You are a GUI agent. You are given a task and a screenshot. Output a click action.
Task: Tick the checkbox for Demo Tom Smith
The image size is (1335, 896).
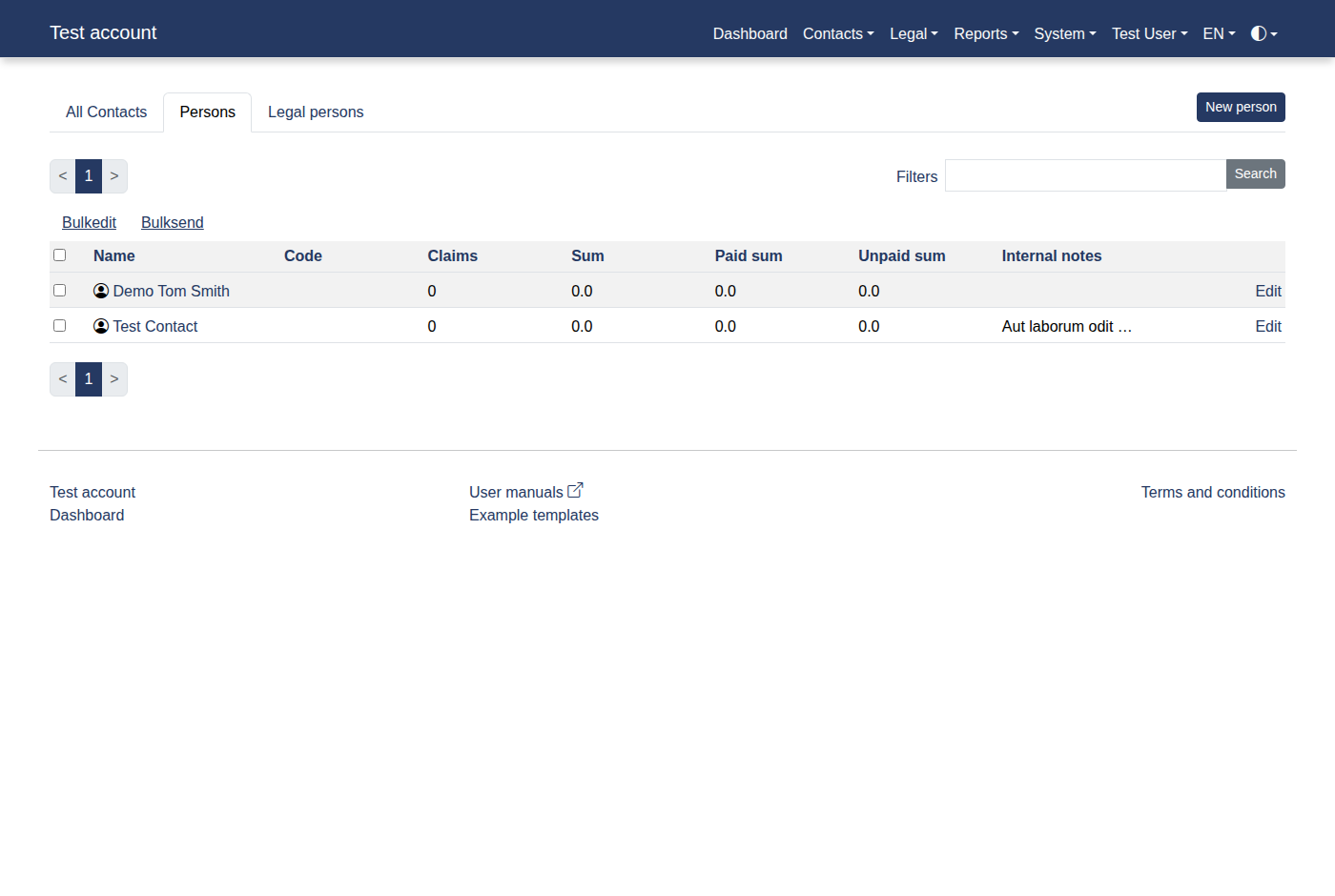tap(59, 290)
